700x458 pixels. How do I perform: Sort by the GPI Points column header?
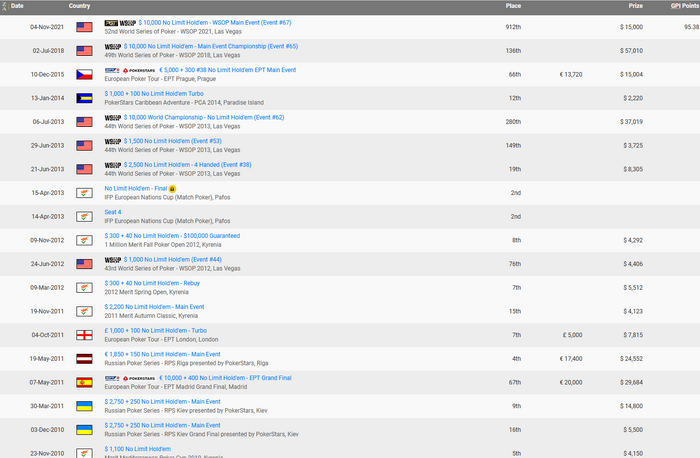coord(685,6)
